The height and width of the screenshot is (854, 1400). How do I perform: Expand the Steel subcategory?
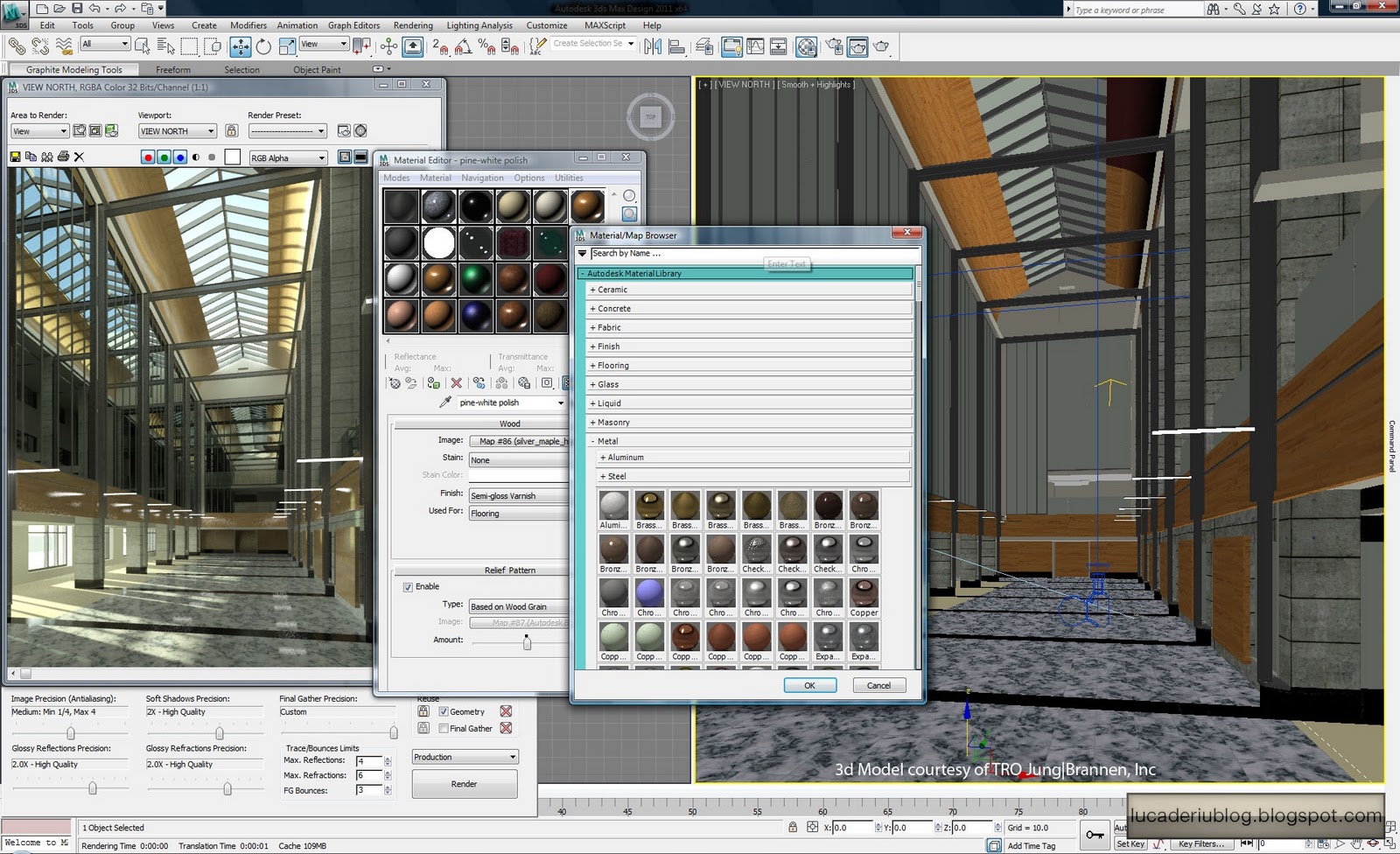[x=753, y=477]
